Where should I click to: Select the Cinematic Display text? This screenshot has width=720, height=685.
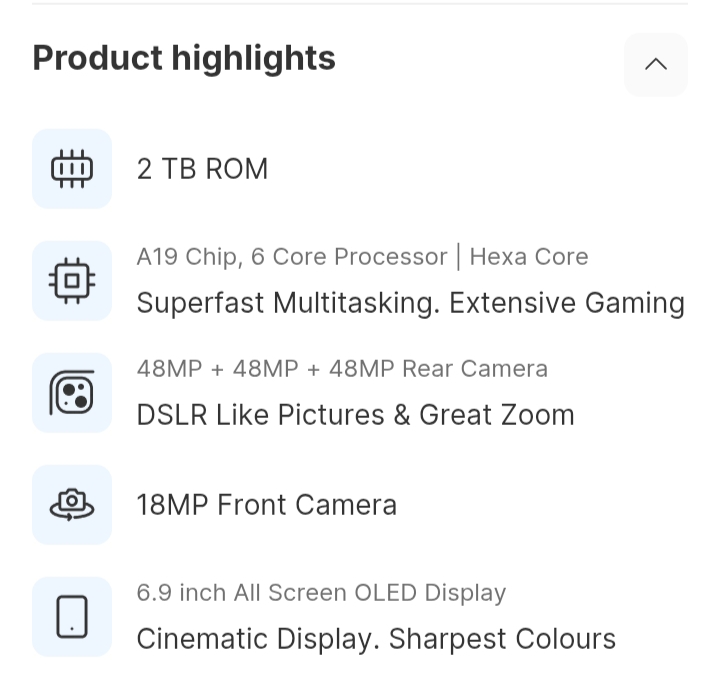pyautogui.click(x=256, y=639)
